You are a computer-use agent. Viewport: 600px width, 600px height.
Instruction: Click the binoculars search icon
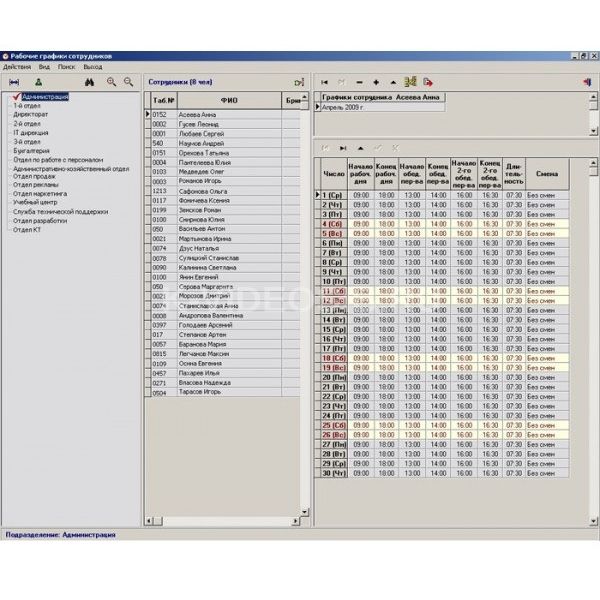tap(88, 81)
